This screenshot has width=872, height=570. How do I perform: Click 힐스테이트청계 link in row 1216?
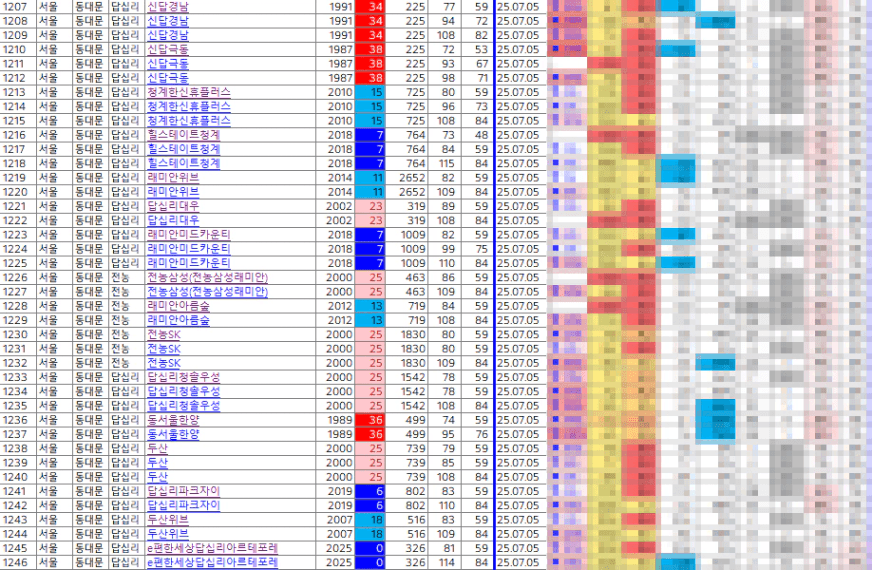(x=184, y=135)
